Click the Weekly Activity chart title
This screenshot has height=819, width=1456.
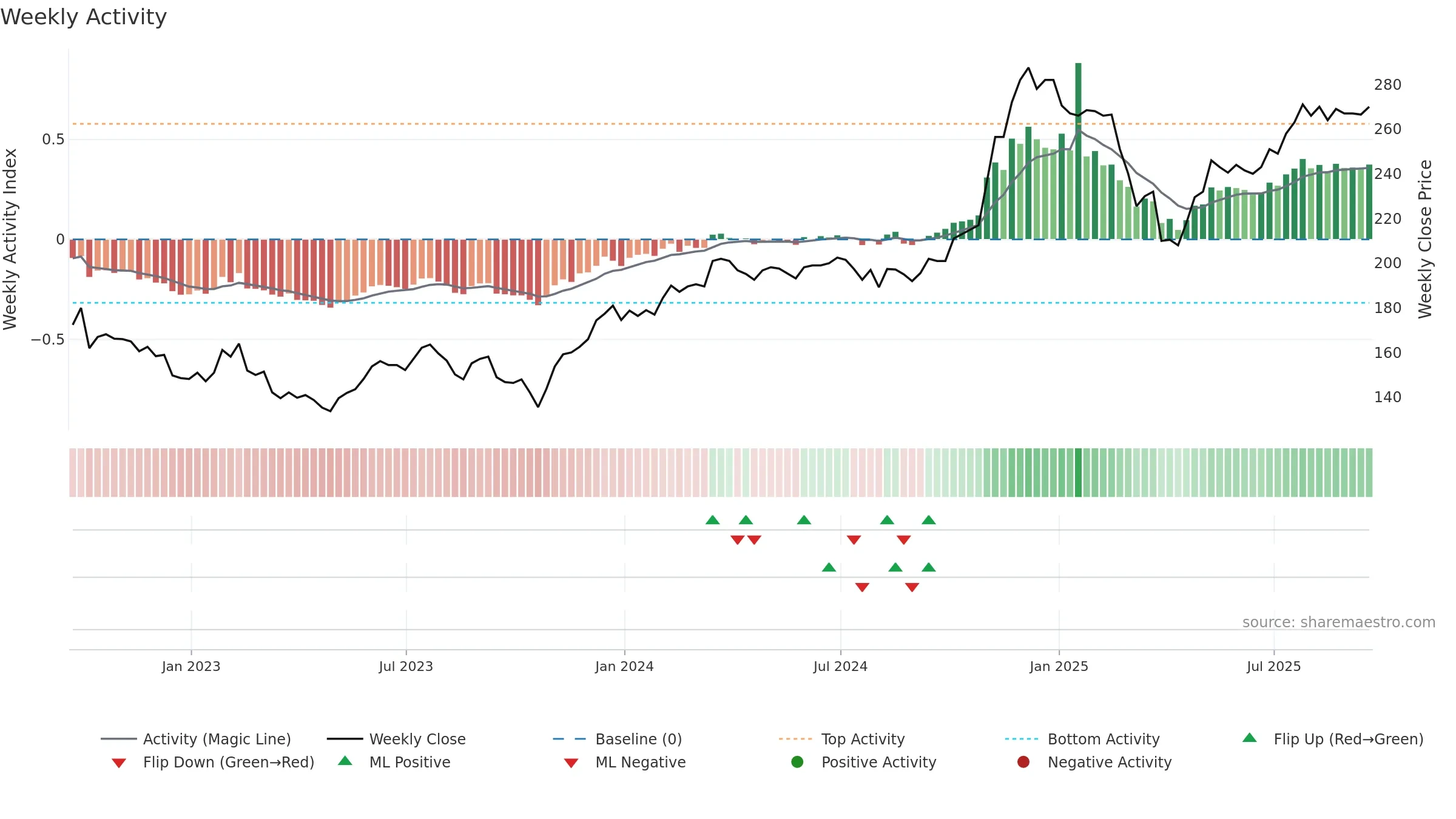coord(84,17)
